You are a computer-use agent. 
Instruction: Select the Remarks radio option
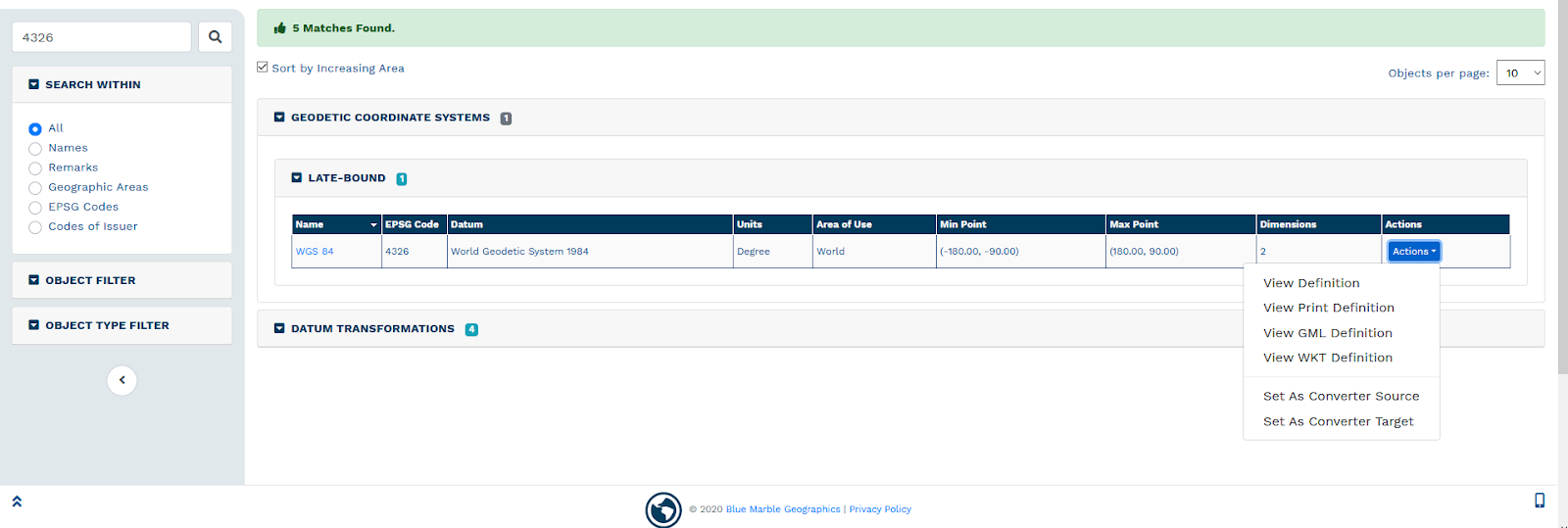[x=35, y=168]
